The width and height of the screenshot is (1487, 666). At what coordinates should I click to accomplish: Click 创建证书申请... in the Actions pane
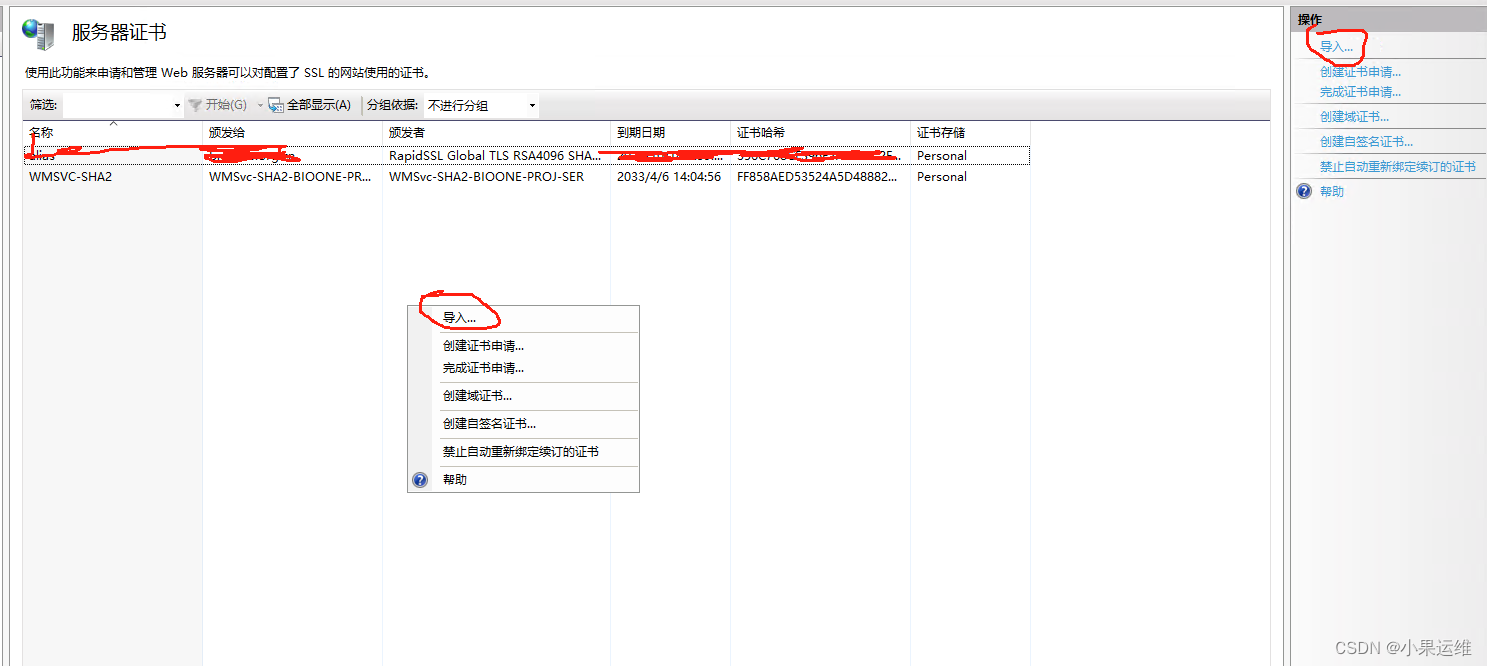pos(1360,72)
